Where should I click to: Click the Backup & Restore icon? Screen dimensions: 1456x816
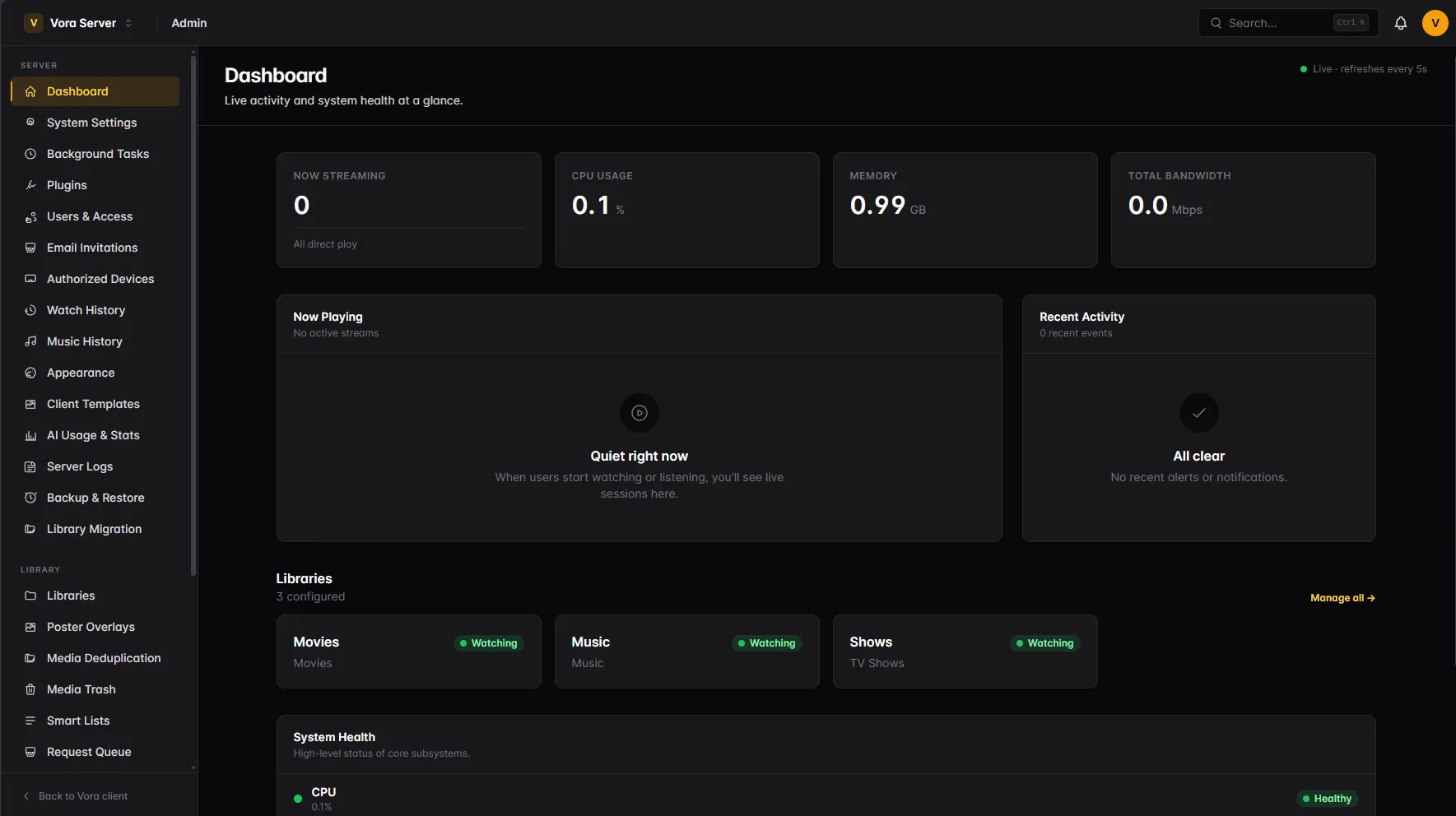[x=30, y=498]
